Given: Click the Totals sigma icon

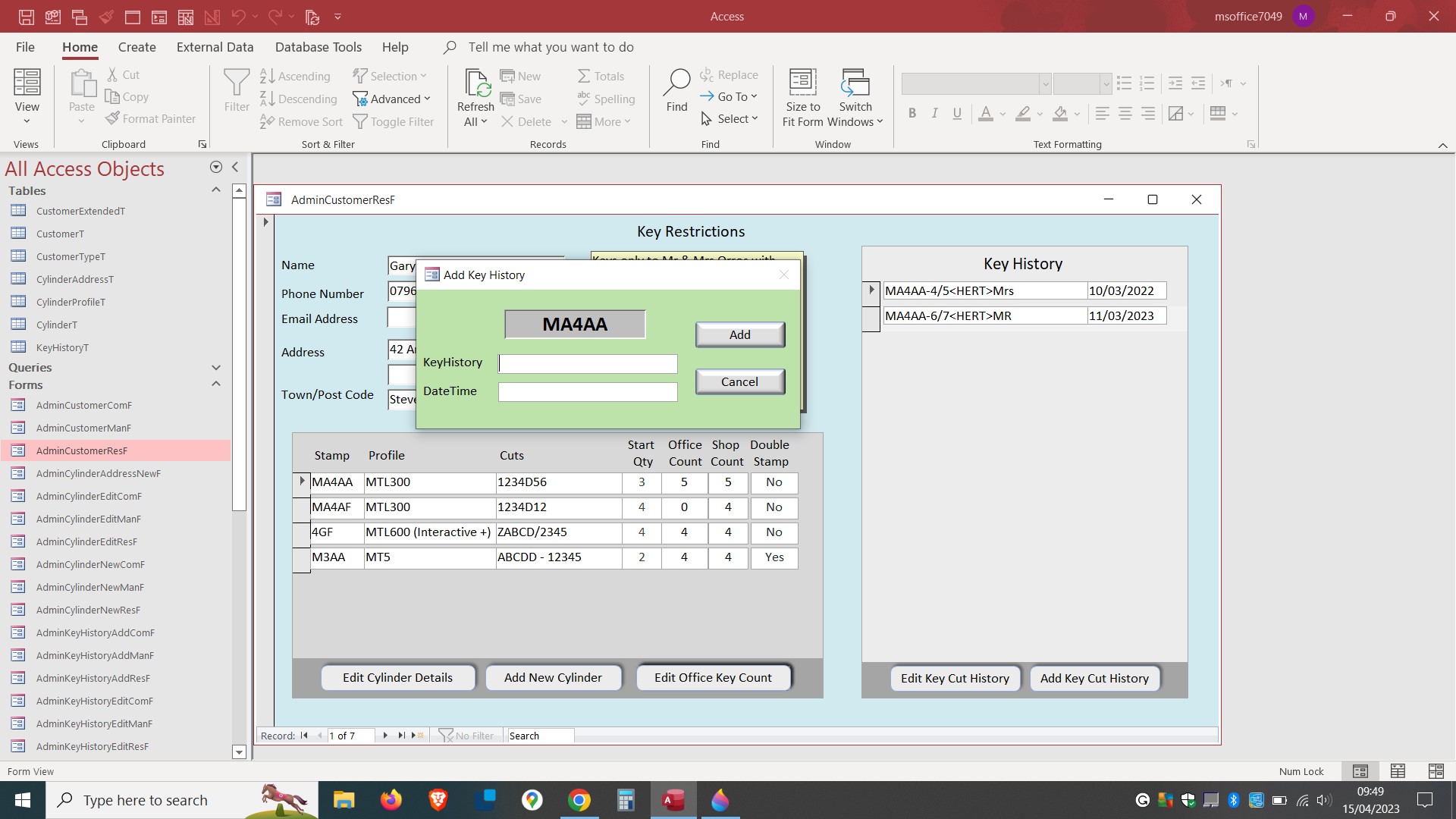Looking at the screenshot, I should pyautogui.click(x=584, y=76).
